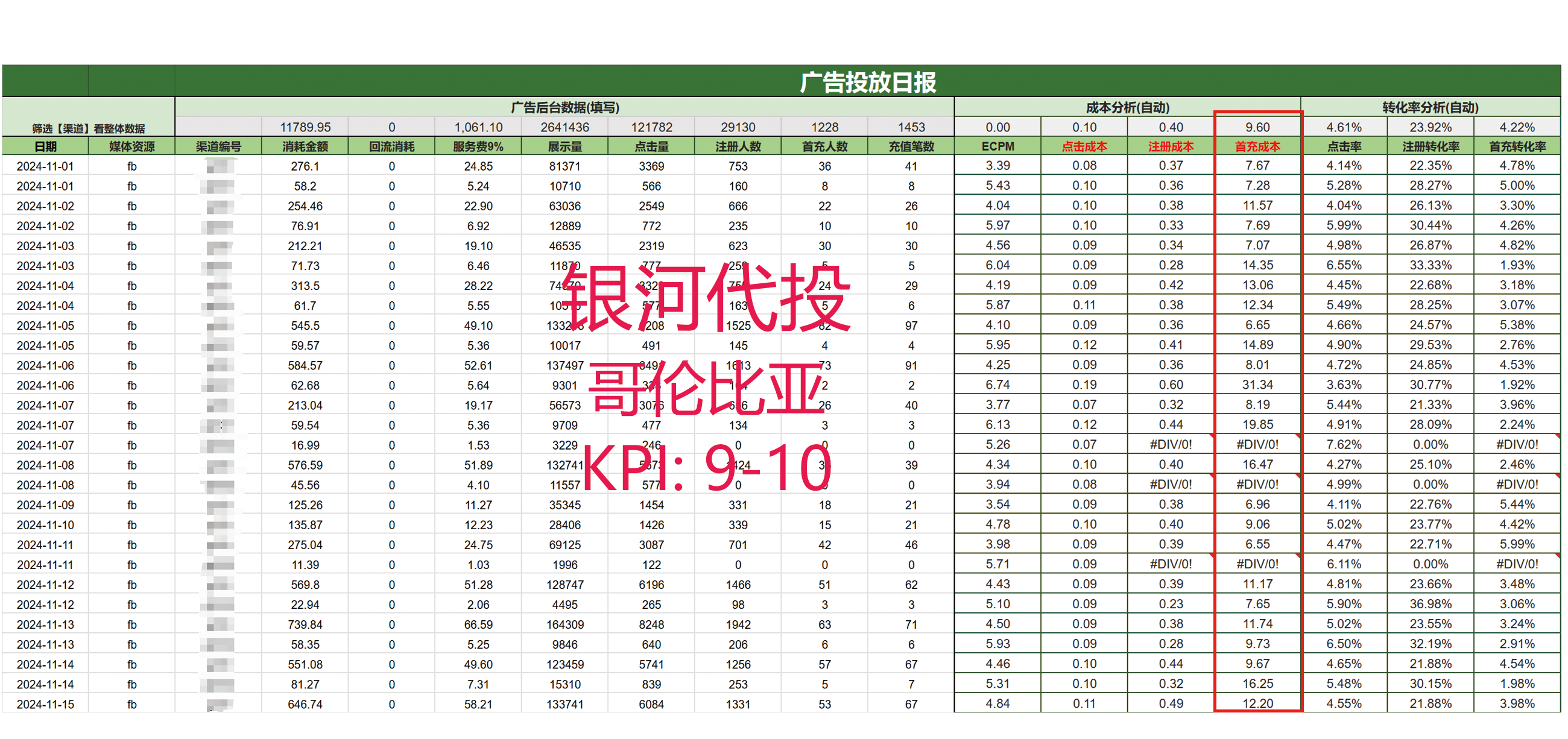1568x739 pixels.
Task: Select summary registration rate 23.92%
Action: [1430, 127]
